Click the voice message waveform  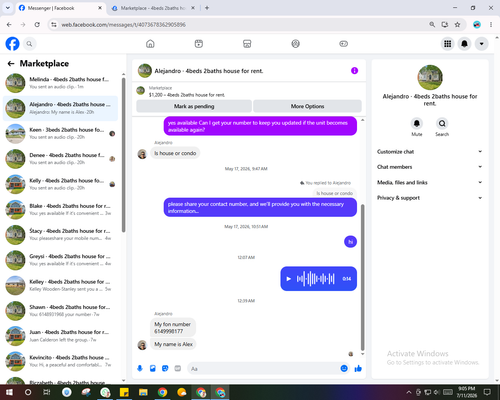click(x=315, y=279)
